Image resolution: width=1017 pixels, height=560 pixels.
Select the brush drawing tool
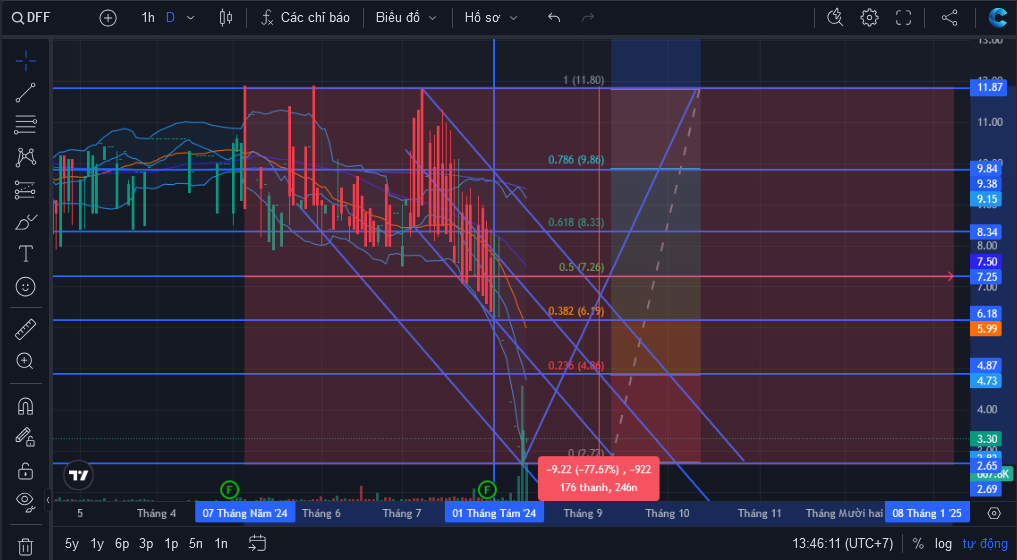pos(25,222)
